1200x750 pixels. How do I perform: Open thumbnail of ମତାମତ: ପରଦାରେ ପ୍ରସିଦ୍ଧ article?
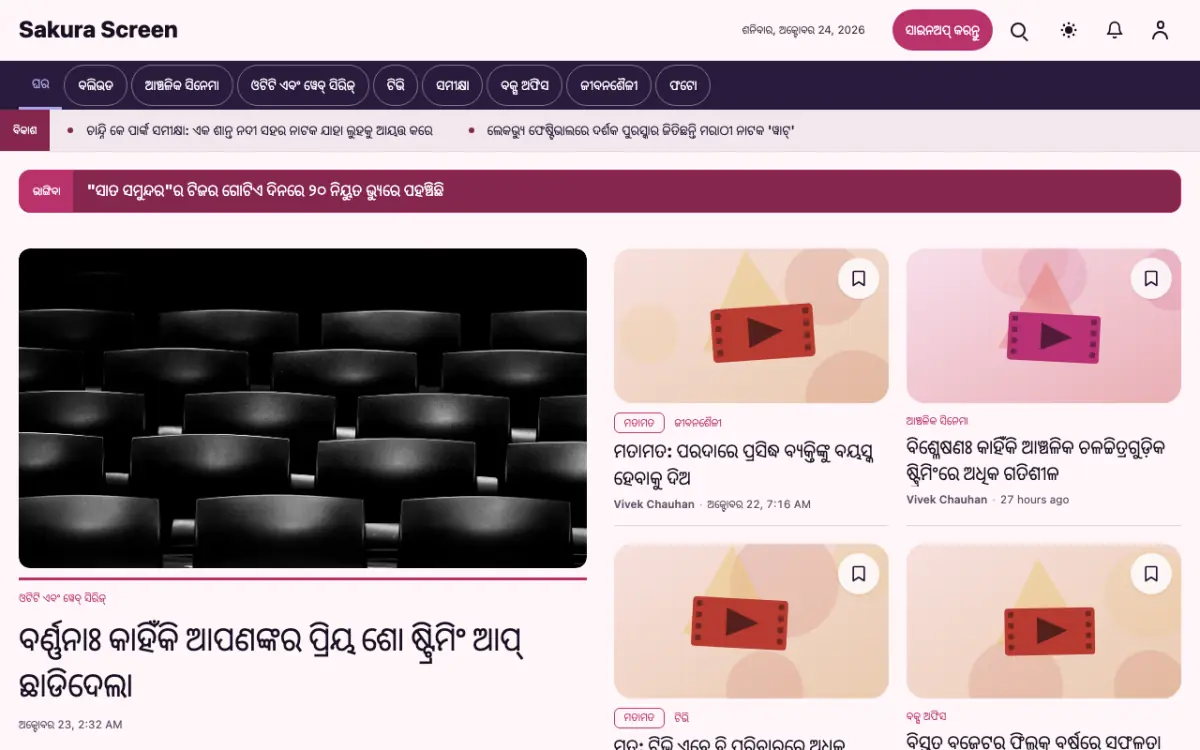click(x=751, y=326)
